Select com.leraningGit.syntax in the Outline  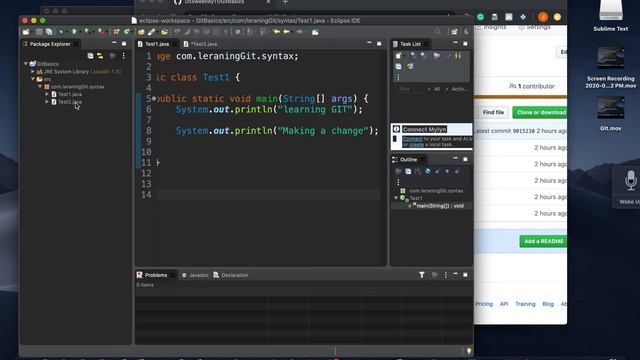436,191
